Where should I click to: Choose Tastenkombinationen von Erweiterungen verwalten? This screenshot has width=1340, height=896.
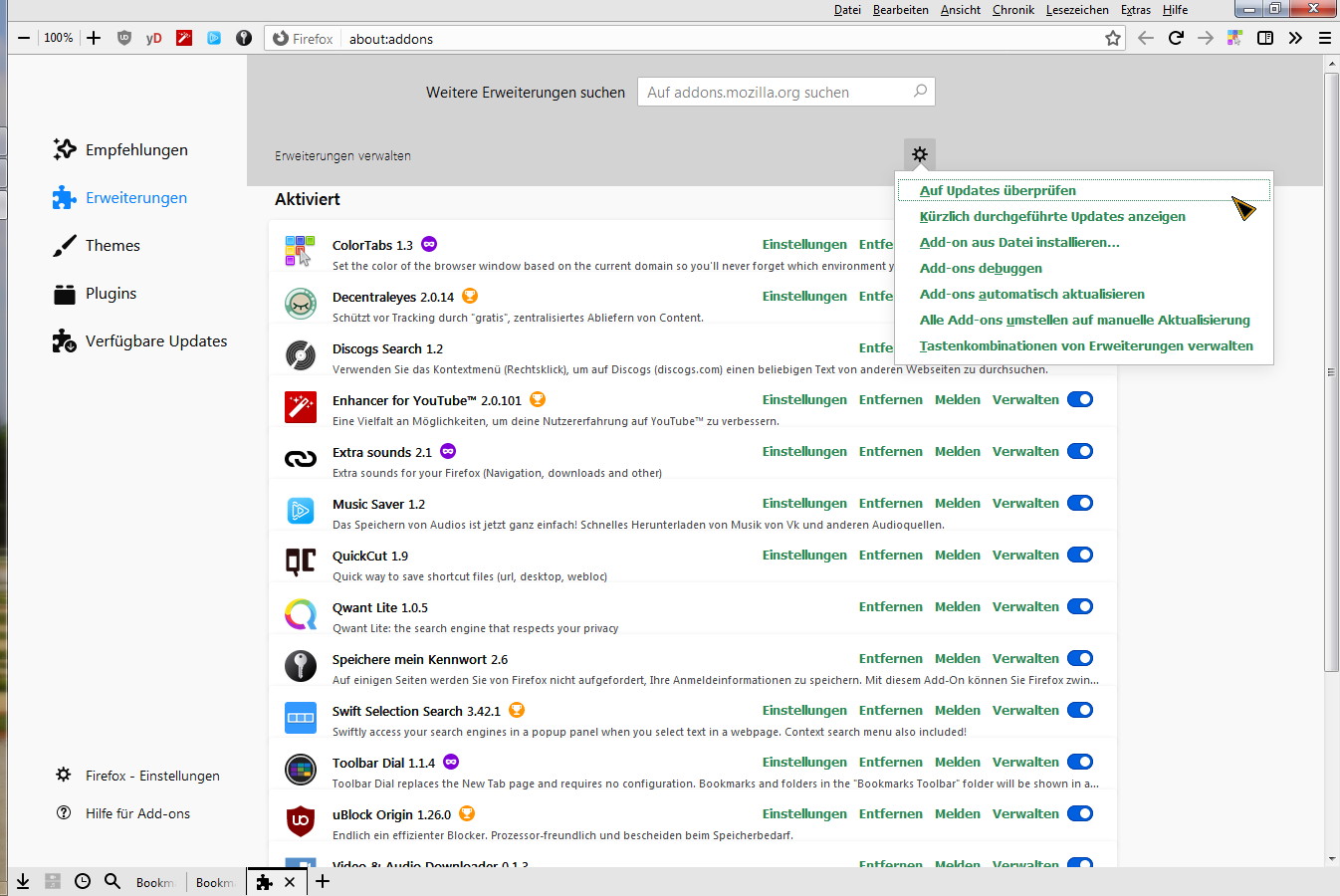(1084, 345)
